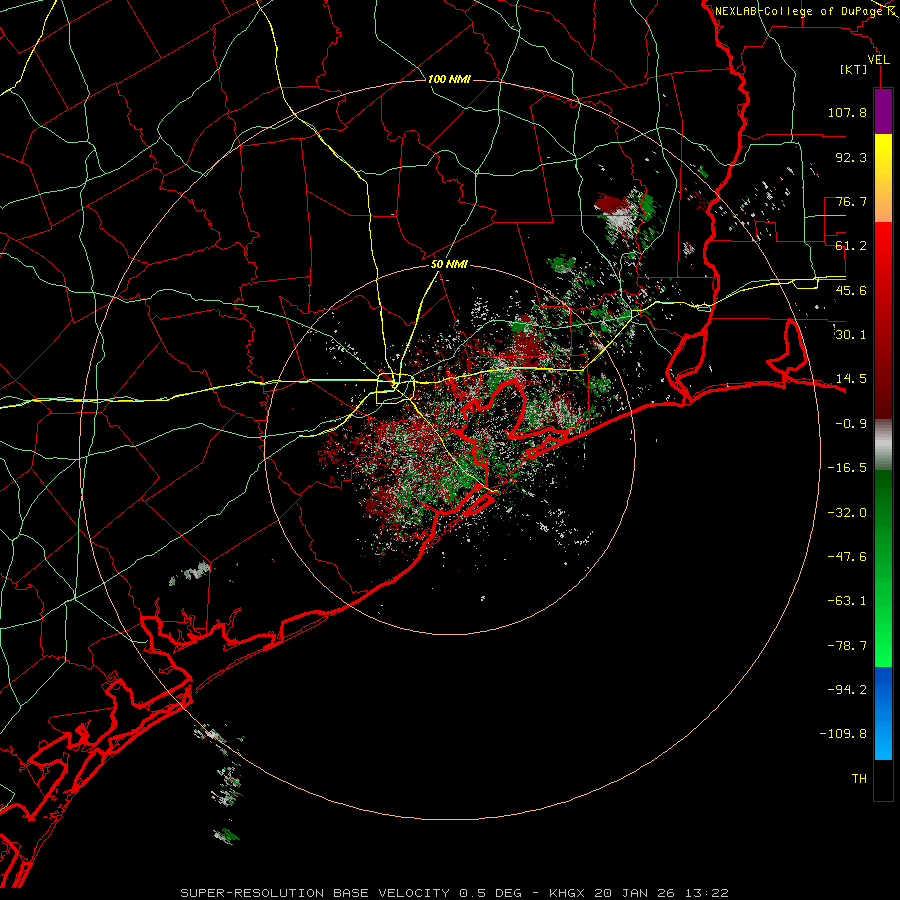The width and height of the screenshot is (900, 900).
Task: Click the -78.7 legend value
Action: 847,646
